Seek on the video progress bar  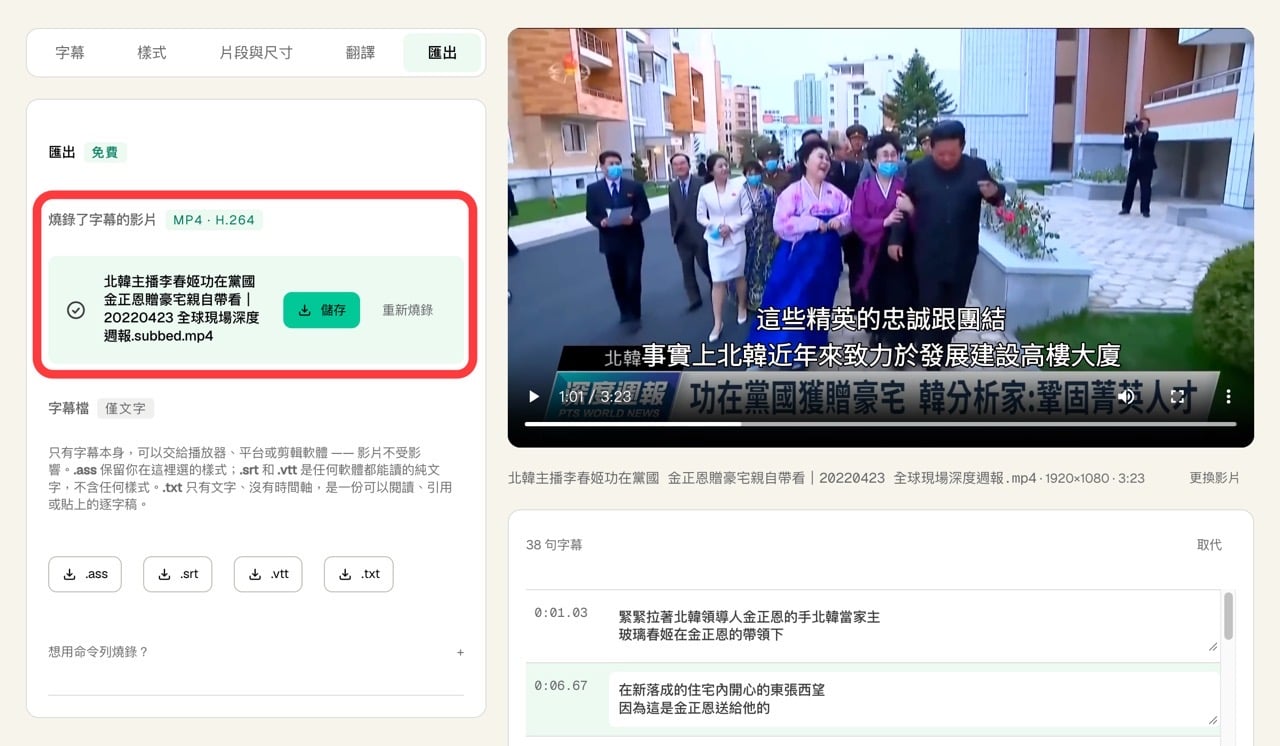coord(880,424)
